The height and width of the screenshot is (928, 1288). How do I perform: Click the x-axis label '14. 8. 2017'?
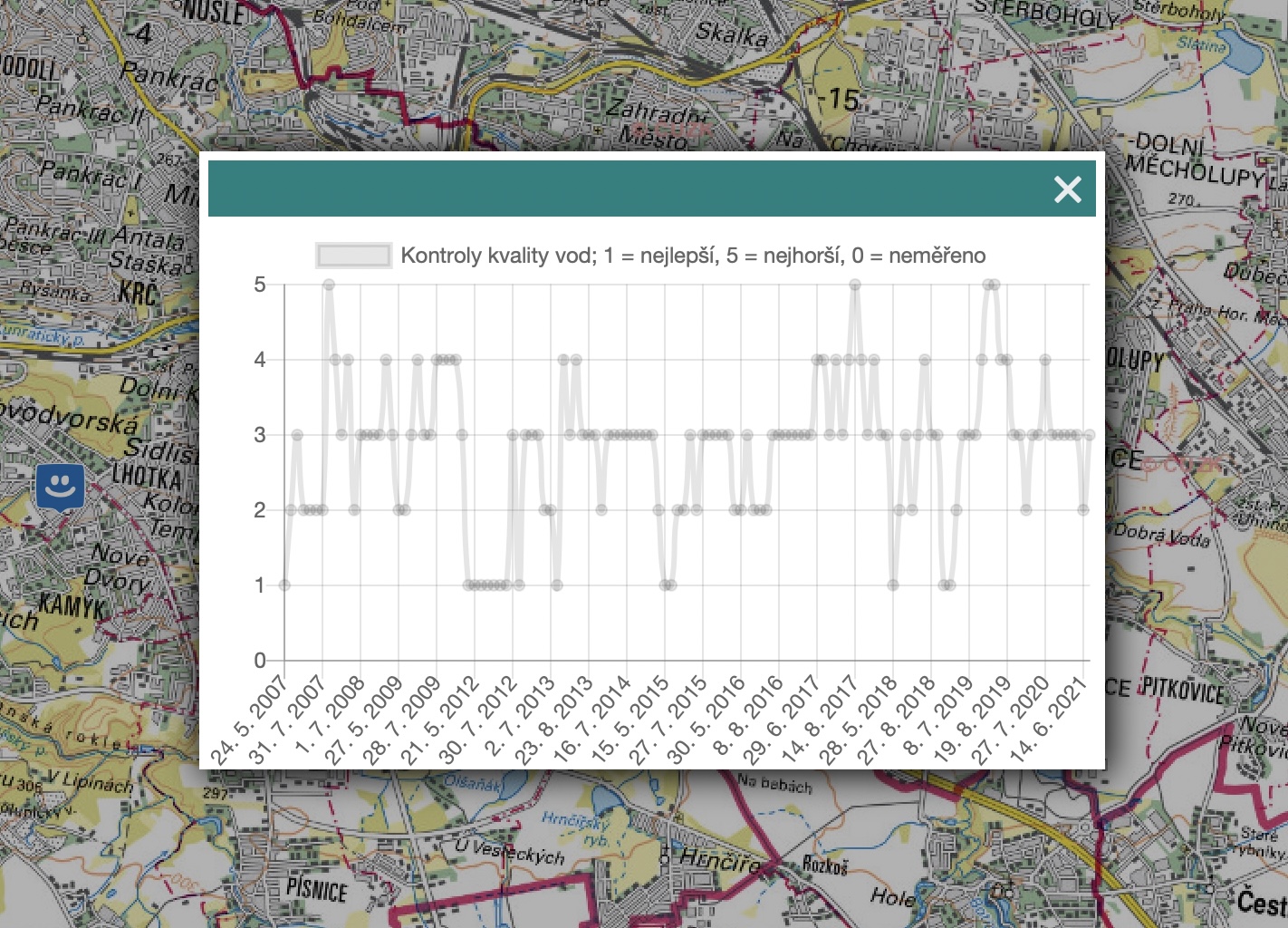click(x=819, y=720)
